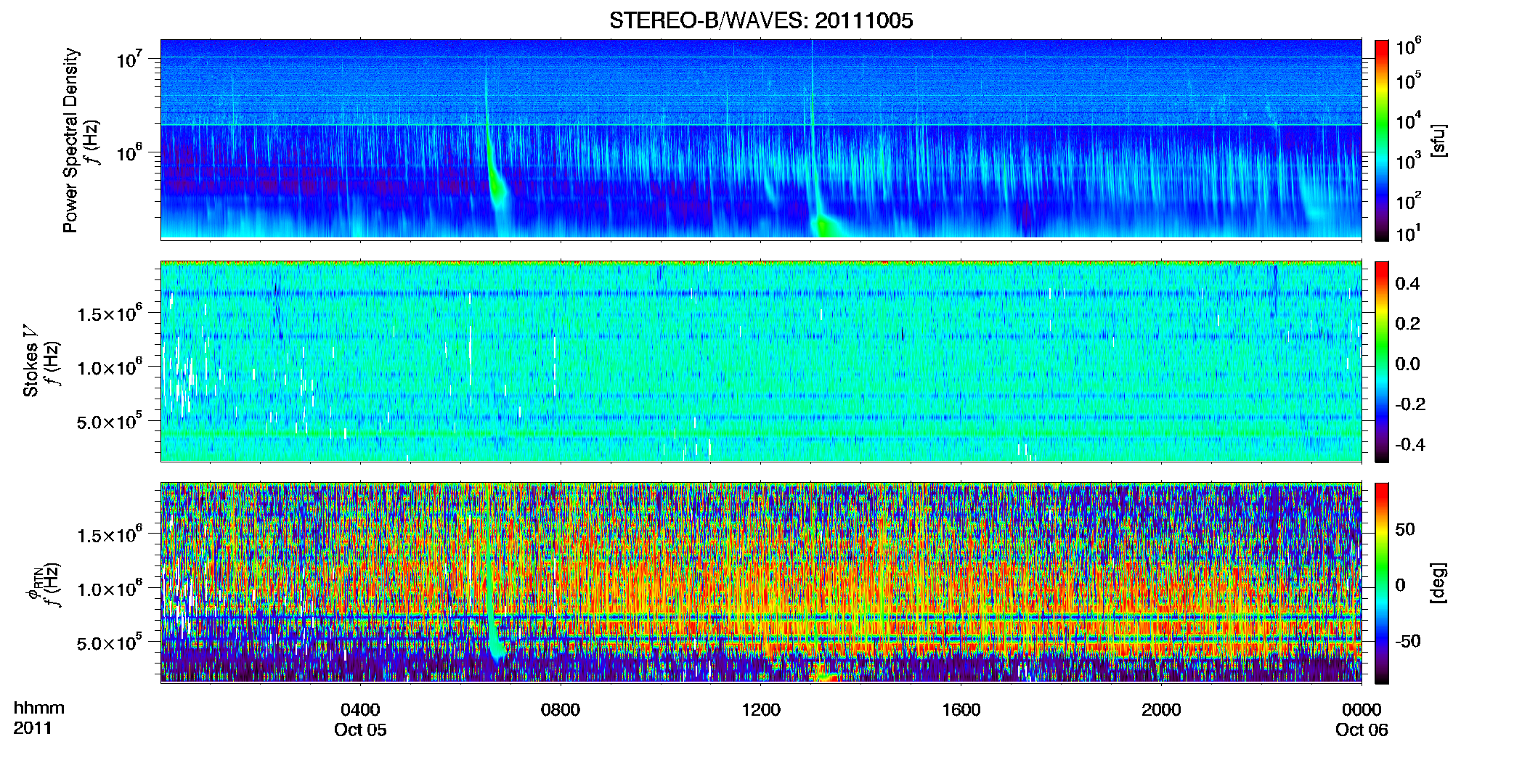
Task: Click the 10⁴ label on sfu color bar
Action: coord(1409,121)
